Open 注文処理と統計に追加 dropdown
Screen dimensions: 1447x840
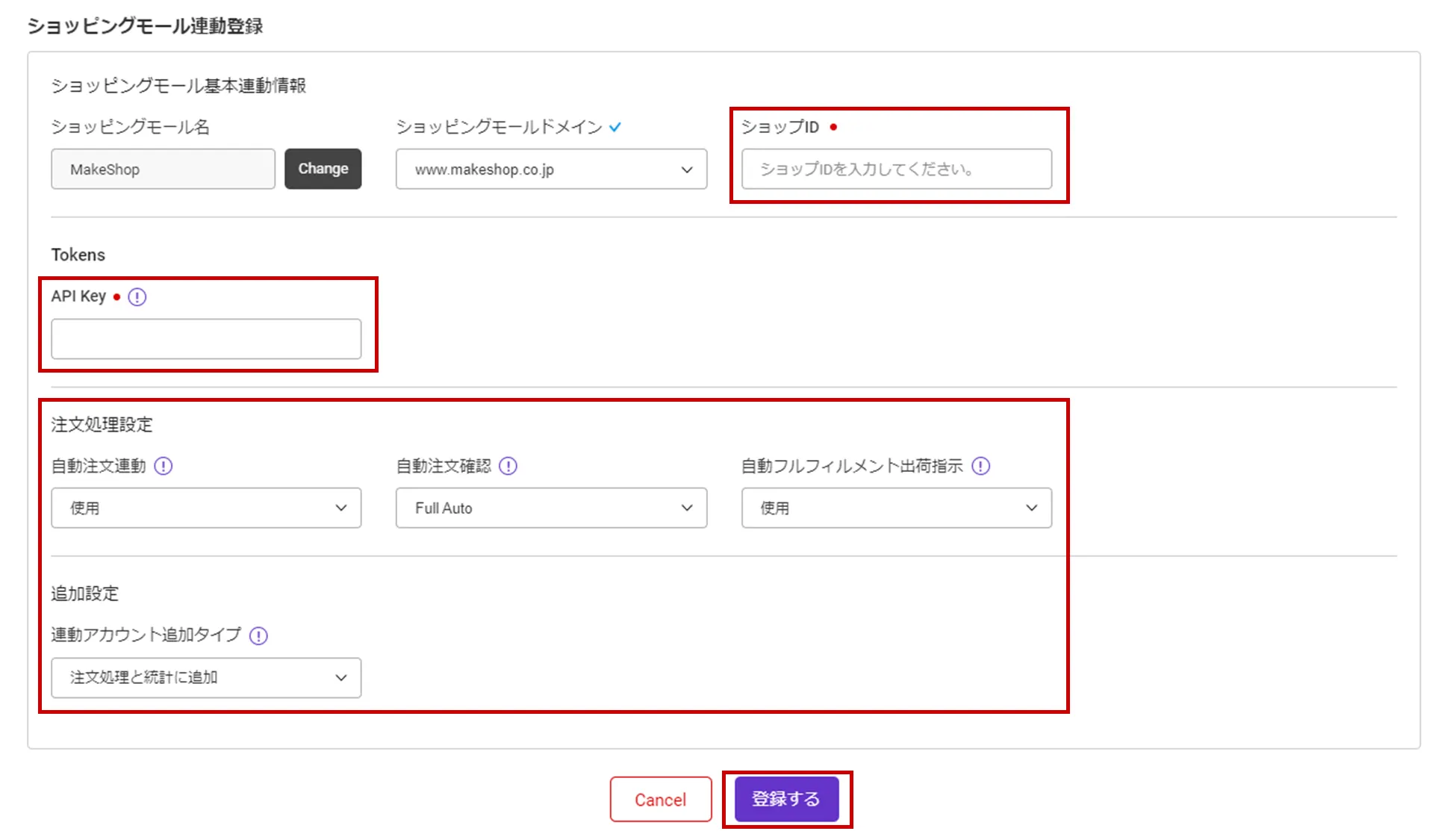[x=205, y=678]
